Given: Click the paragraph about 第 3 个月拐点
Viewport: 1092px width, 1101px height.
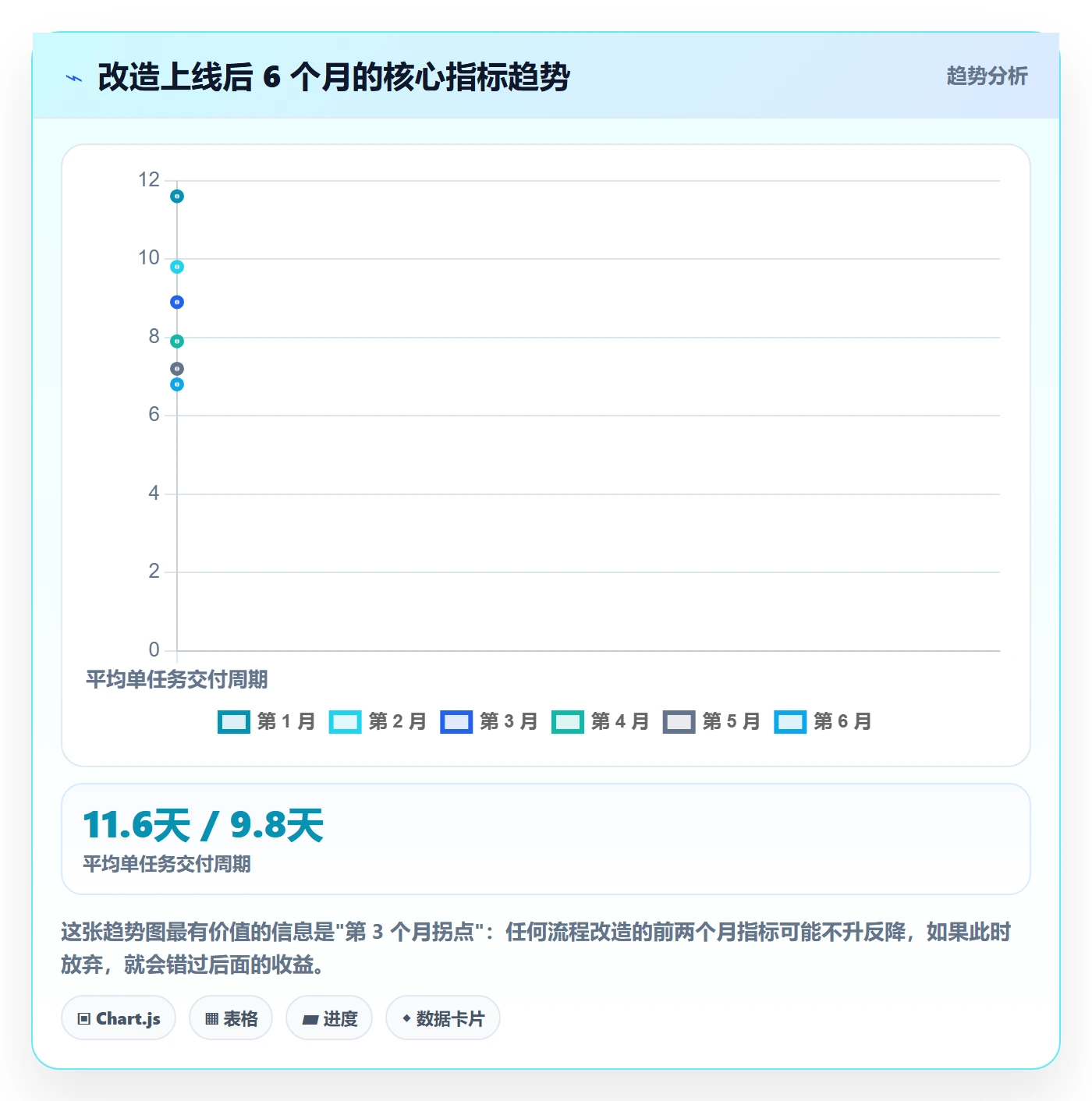Looking at the screenshot, I should coord(536,948).
